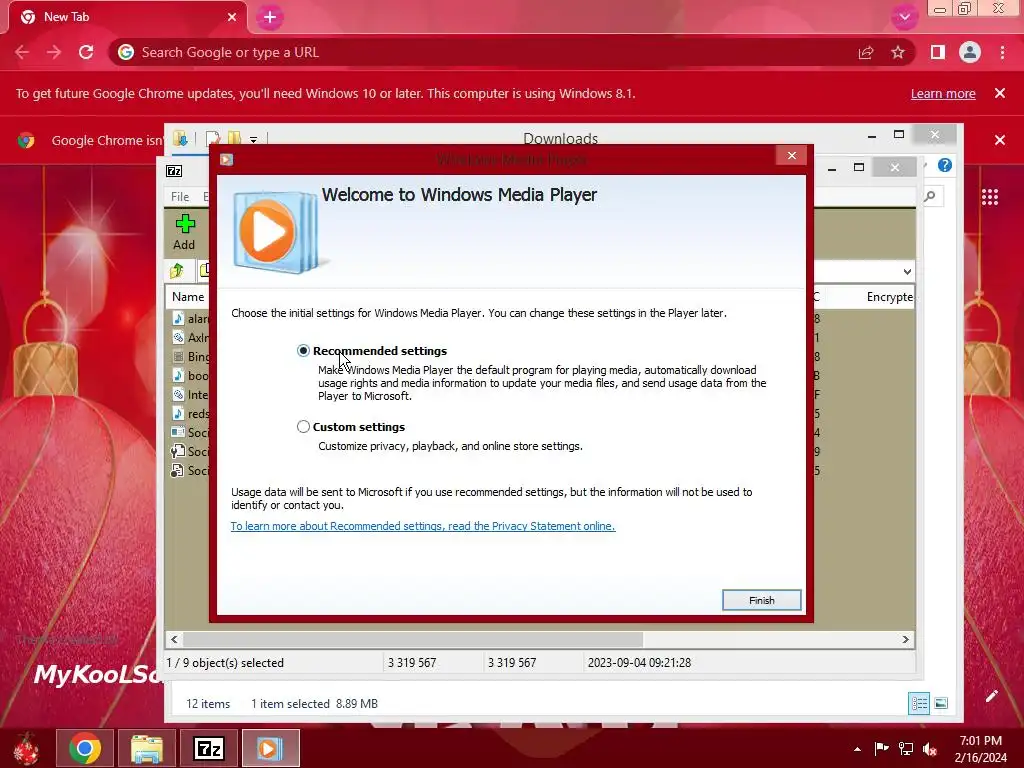Click the Finish button in Media Player setup
The width and height of the screenshot is (1024, 768).
tap(761, 600)
